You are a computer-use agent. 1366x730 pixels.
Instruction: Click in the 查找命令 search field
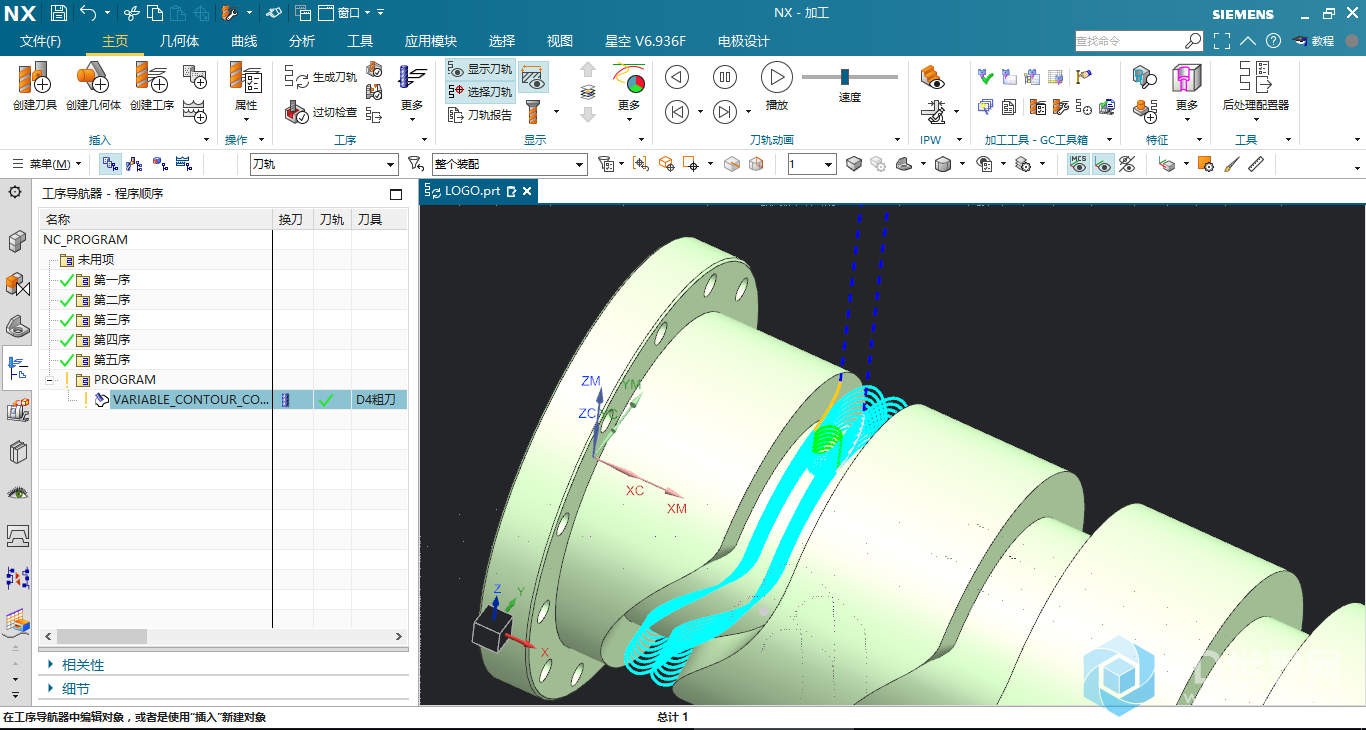pos(1130,41)
